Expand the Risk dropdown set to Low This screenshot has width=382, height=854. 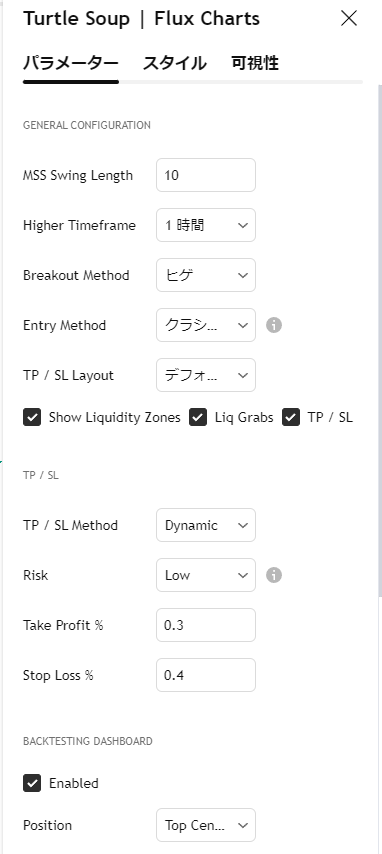click(x=206, y=575)
